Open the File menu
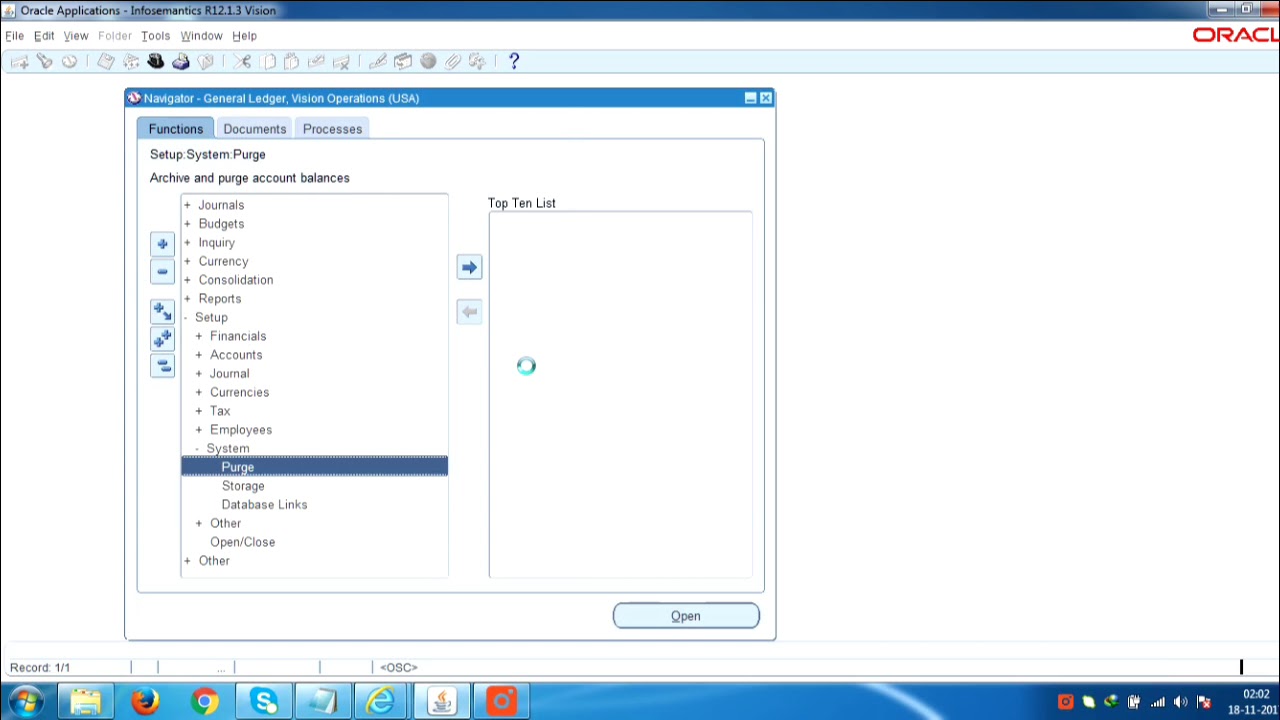Screen dimensions: 1280x720 [x=14, y=36]
